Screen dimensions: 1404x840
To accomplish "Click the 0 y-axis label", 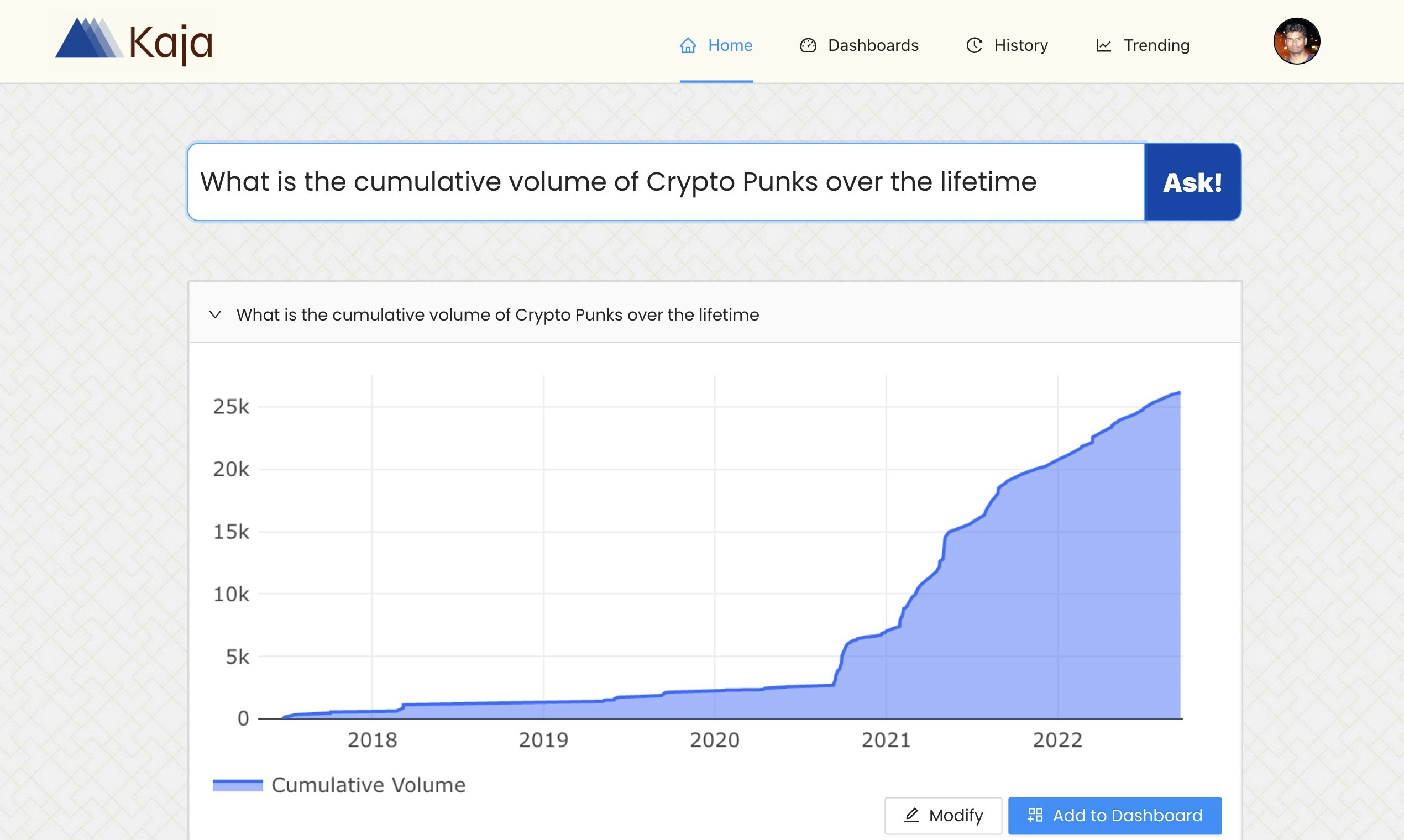I will 243,719.
